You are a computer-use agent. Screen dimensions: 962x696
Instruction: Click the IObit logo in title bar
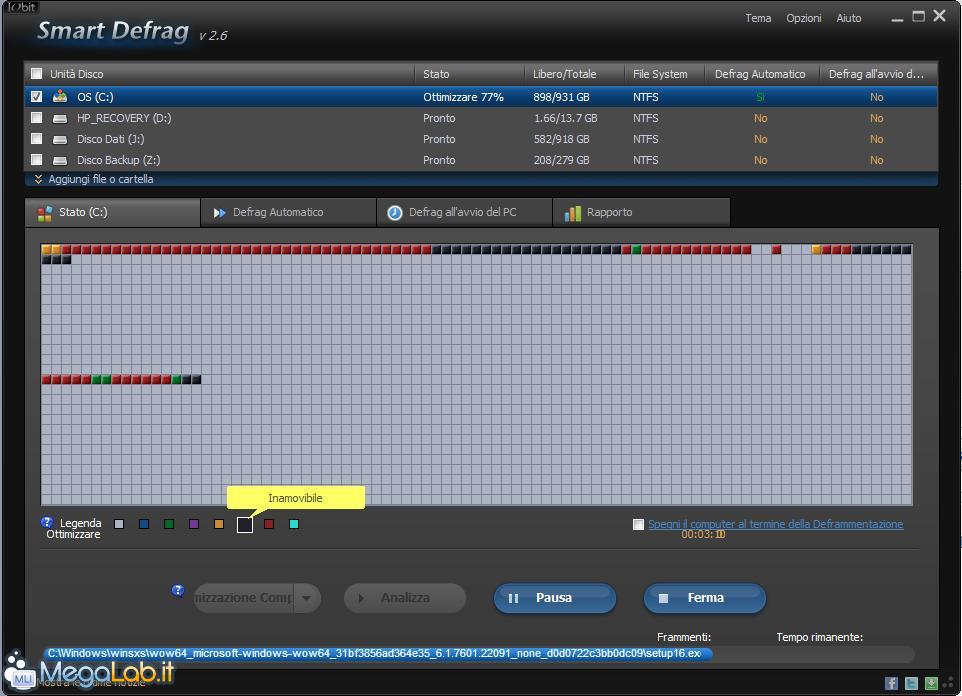coord(22,7)
